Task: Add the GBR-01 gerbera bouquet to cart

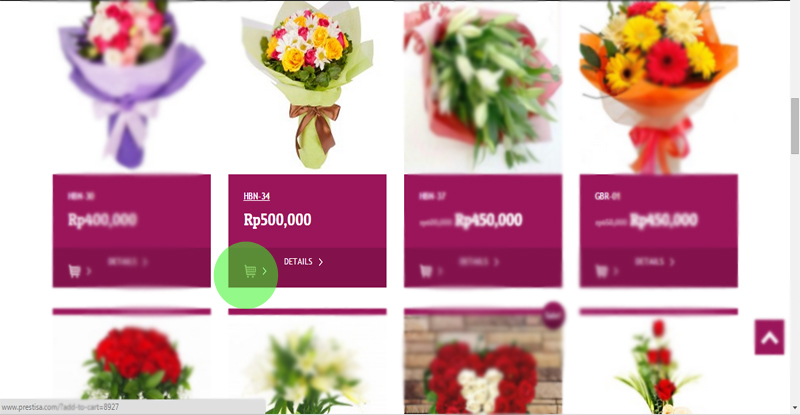Action: [x=607, y=271]
